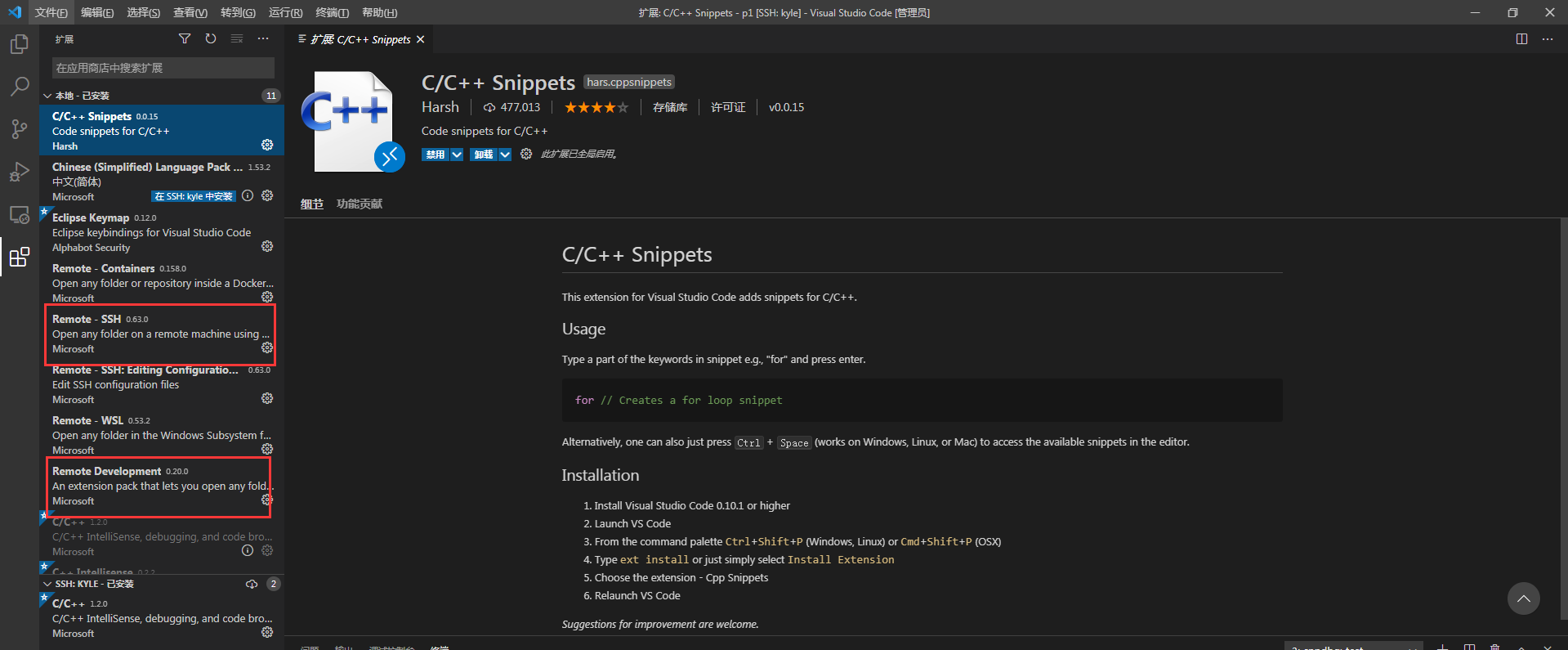
Task: Collapse the 本地 - 已安装 section
Action: [47, 96]
